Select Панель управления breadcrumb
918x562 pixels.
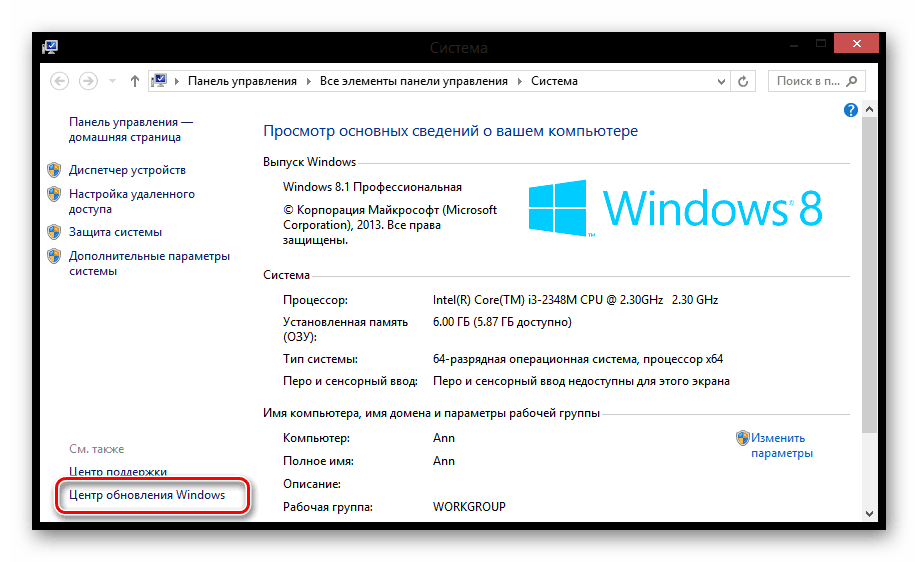[x=242, y=81]
